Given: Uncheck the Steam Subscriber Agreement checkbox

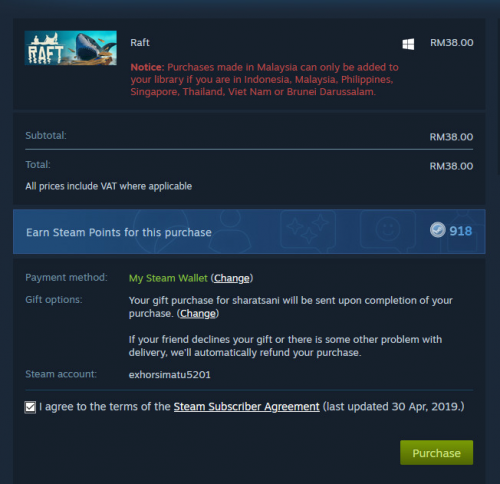Looking at the screenshot, I should click(x=30, y=407).
